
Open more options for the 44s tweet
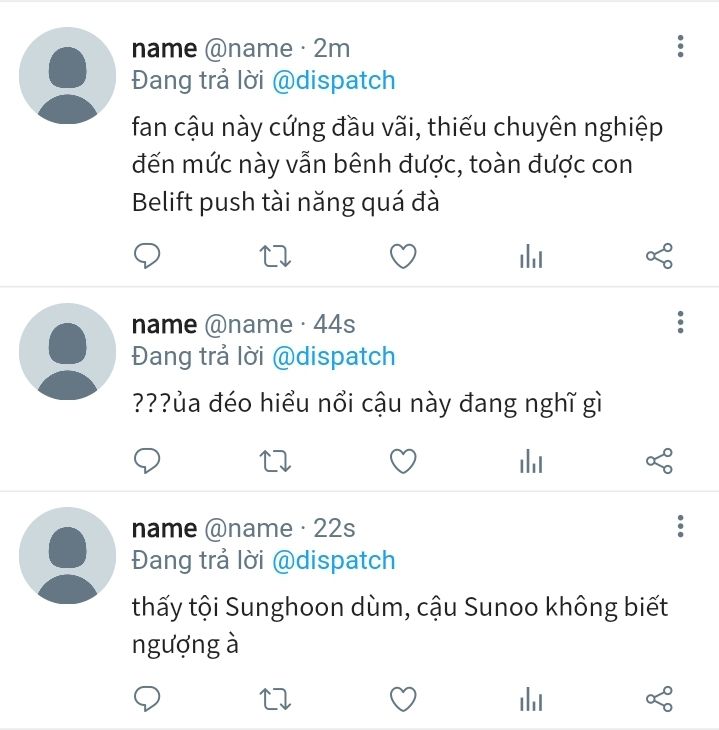(680, 322)
